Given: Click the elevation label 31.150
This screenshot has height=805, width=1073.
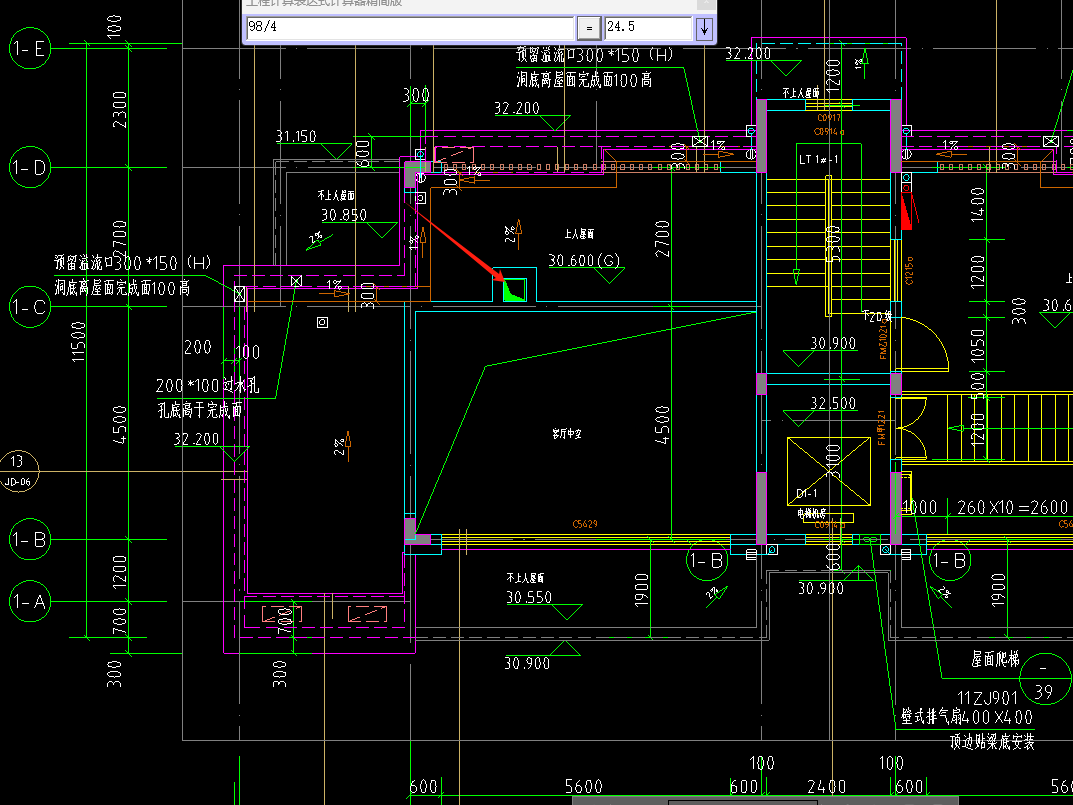Looking at the screenshot, I should click(296, 136).
